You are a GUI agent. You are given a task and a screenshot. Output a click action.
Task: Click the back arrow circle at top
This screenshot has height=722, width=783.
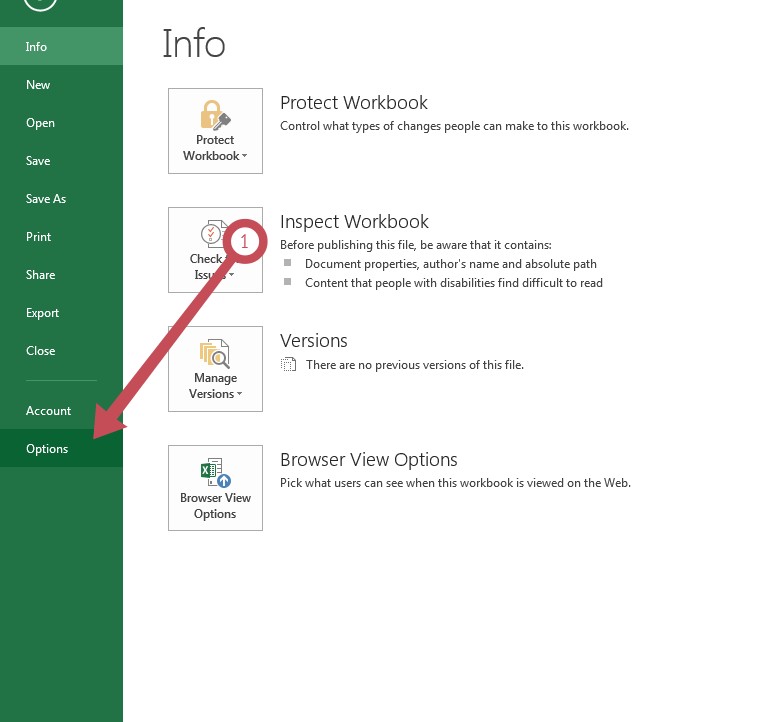coord(40,4)
